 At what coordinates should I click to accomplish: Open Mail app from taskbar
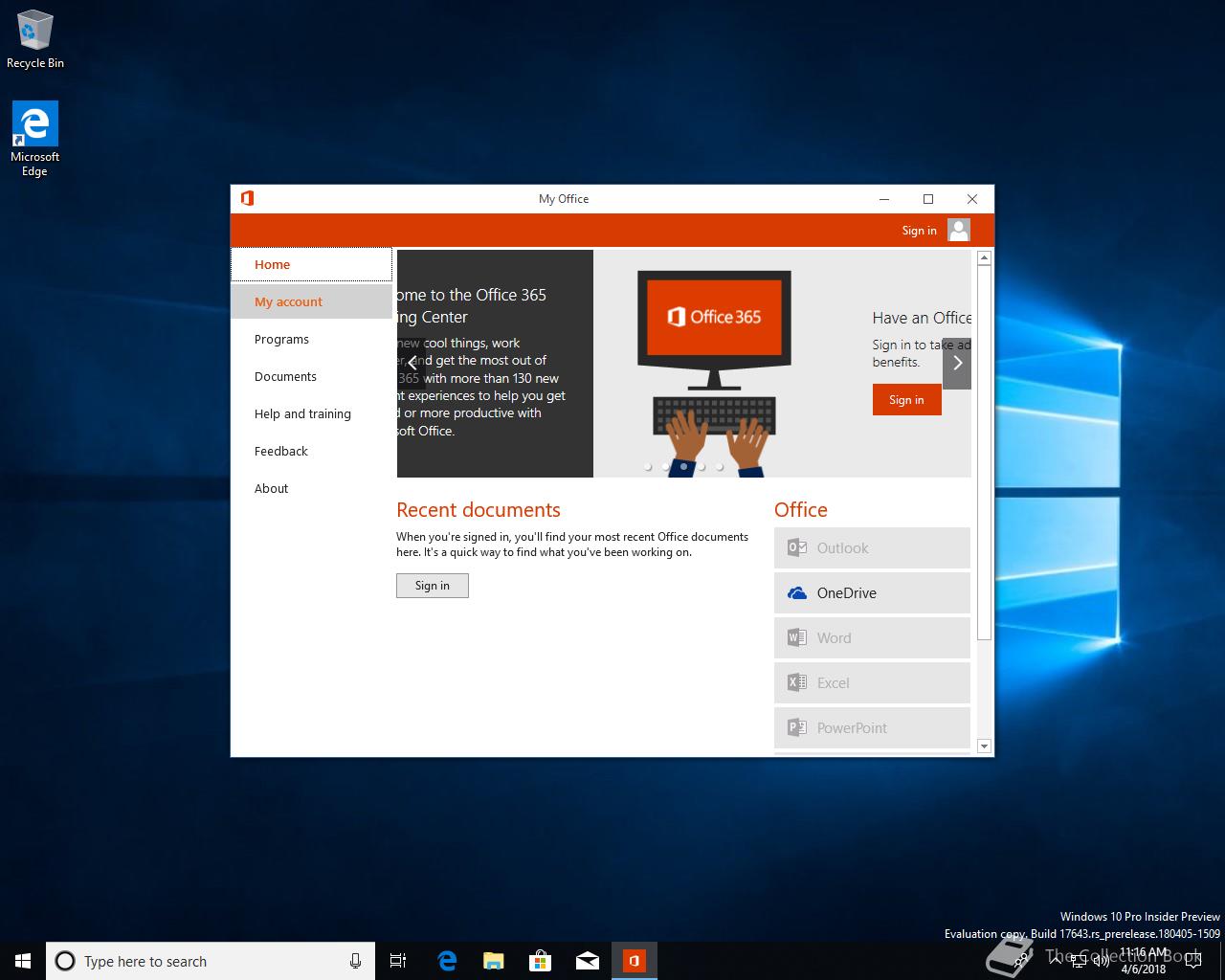[588, 961]
